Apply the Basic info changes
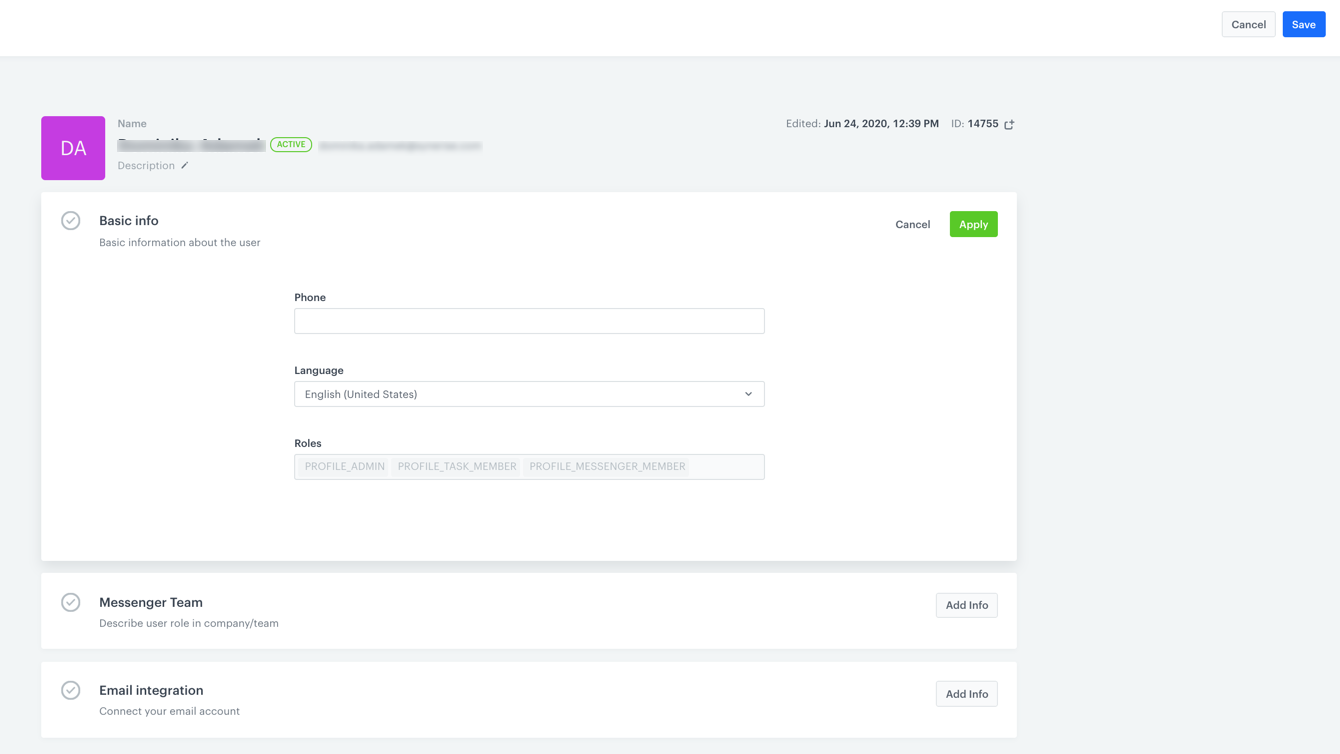Screen dimensions: 1340x754 point(973,224)
